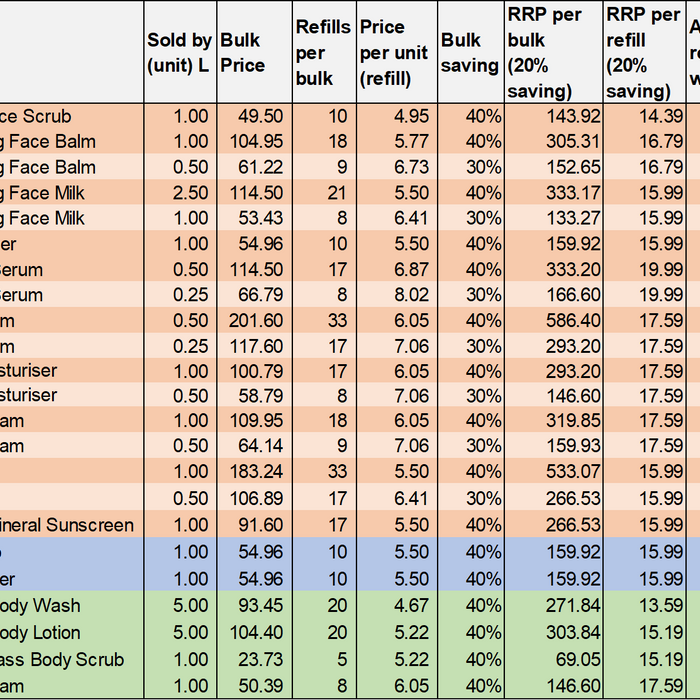Click the Bulk saving column header

pyautogui.click(x=469, y=52)
